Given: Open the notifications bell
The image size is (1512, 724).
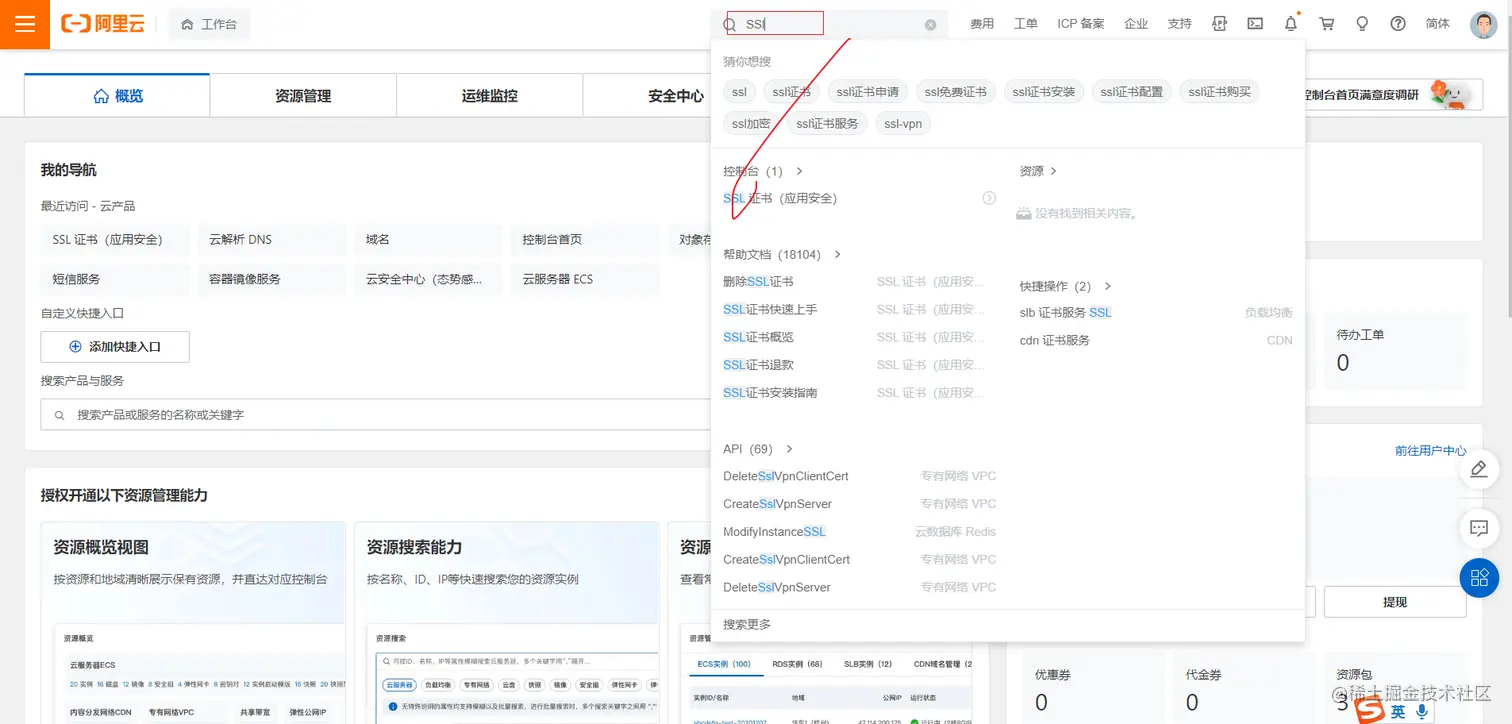Looking at the screenshot, I should tap(1291, 24).
